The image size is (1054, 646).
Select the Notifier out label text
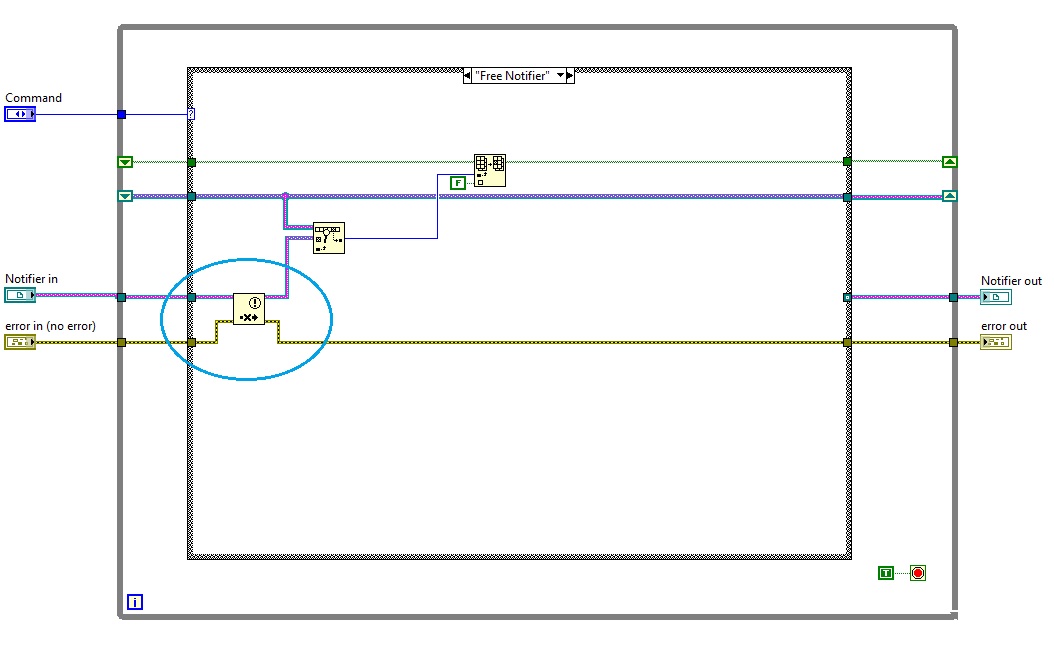coord(1011,281)
